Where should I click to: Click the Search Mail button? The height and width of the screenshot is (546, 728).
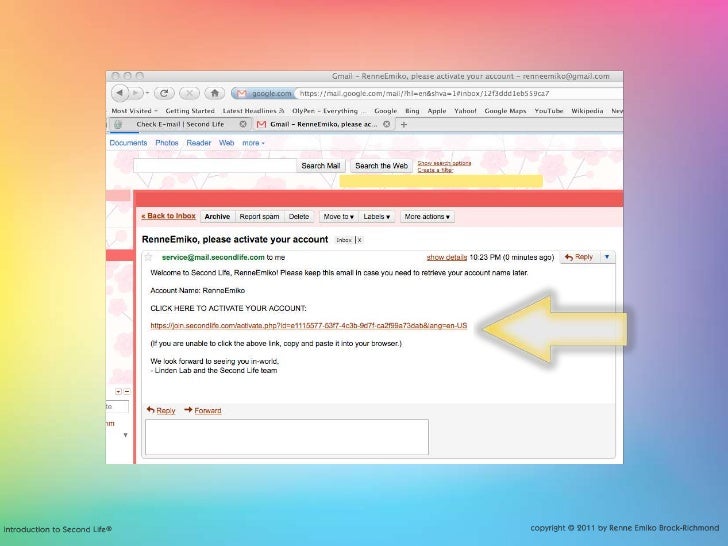click(x=320, y=166)
